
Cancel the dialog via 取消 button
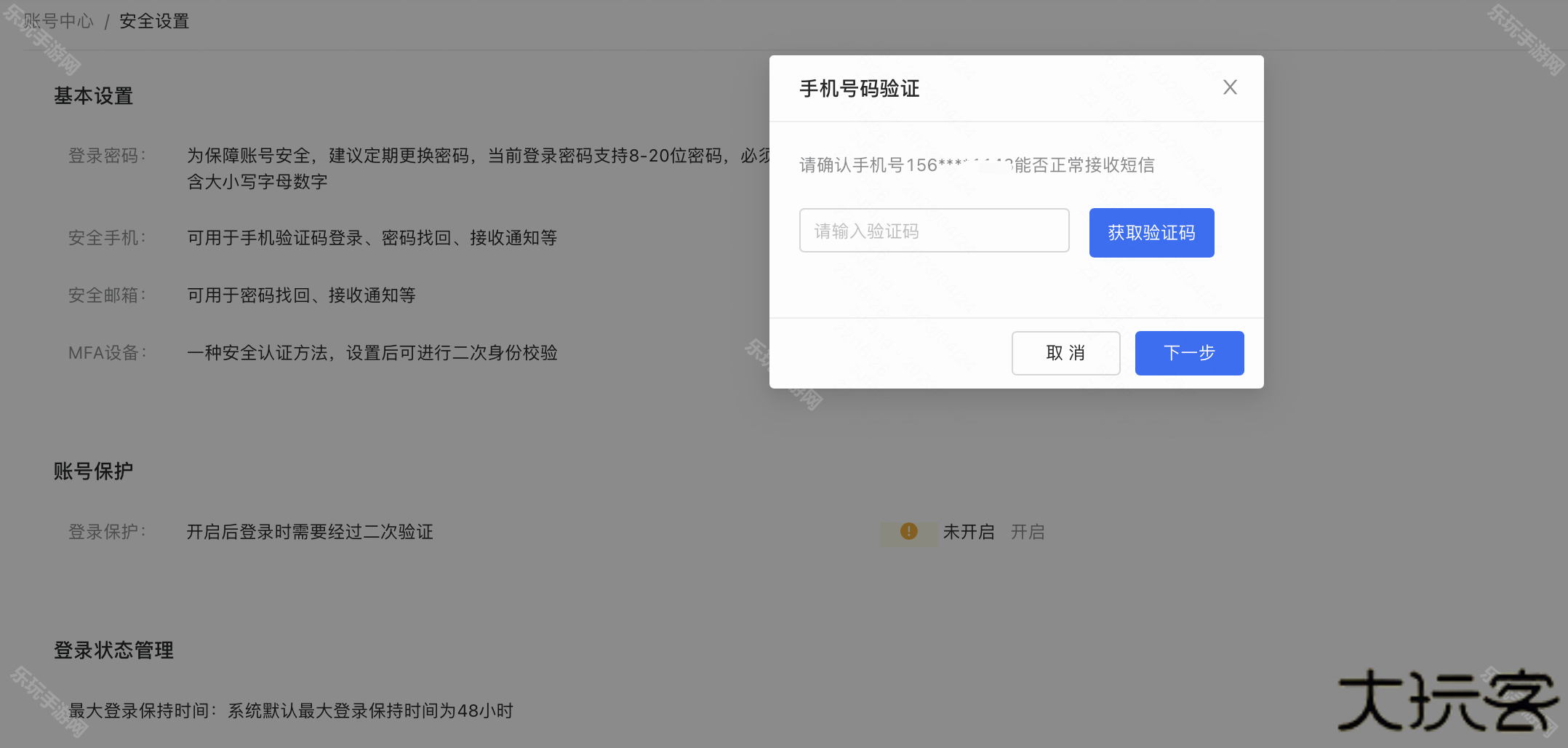pyautogui.click(x=1065, y=354)
